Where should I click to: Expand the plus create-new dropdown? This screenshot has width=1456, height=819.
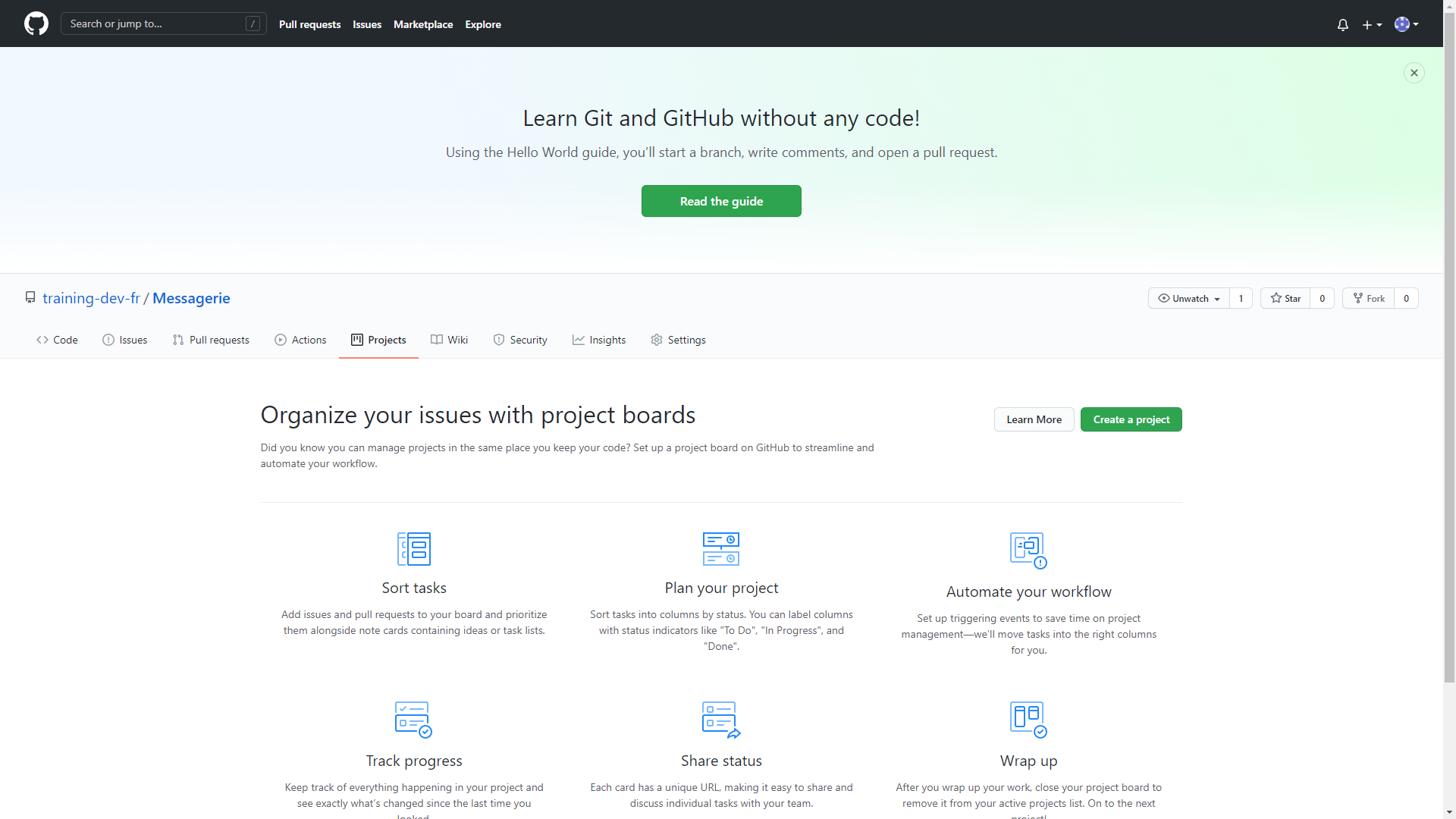1372,24
